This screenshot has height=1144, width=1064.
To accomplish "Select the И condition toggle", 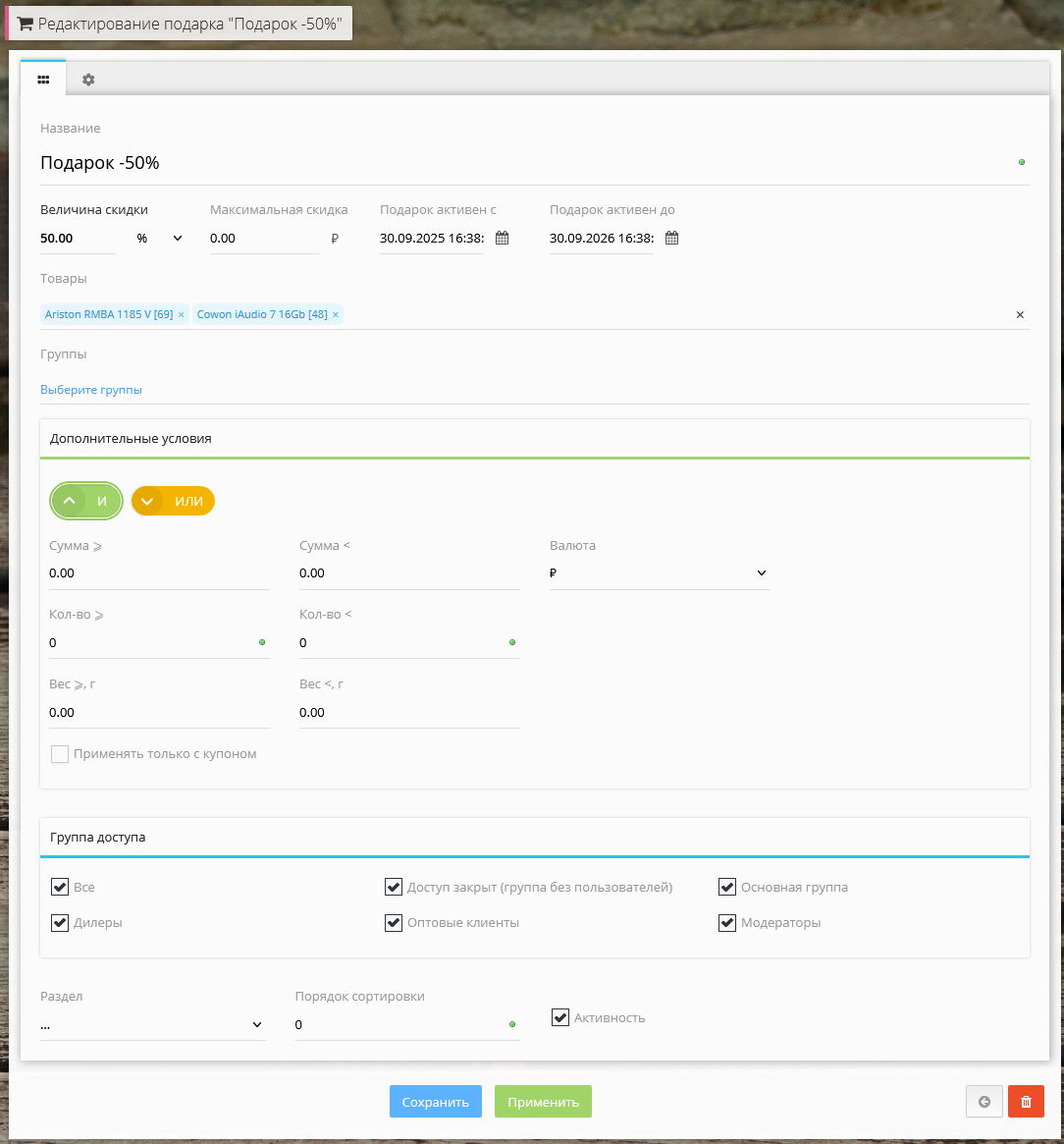I will pos(86,501).
